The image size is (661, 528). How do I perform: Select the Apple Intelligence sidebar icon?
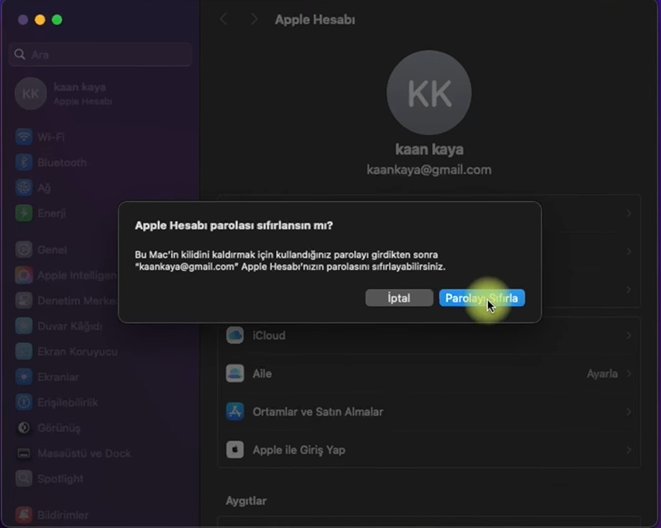24,275
